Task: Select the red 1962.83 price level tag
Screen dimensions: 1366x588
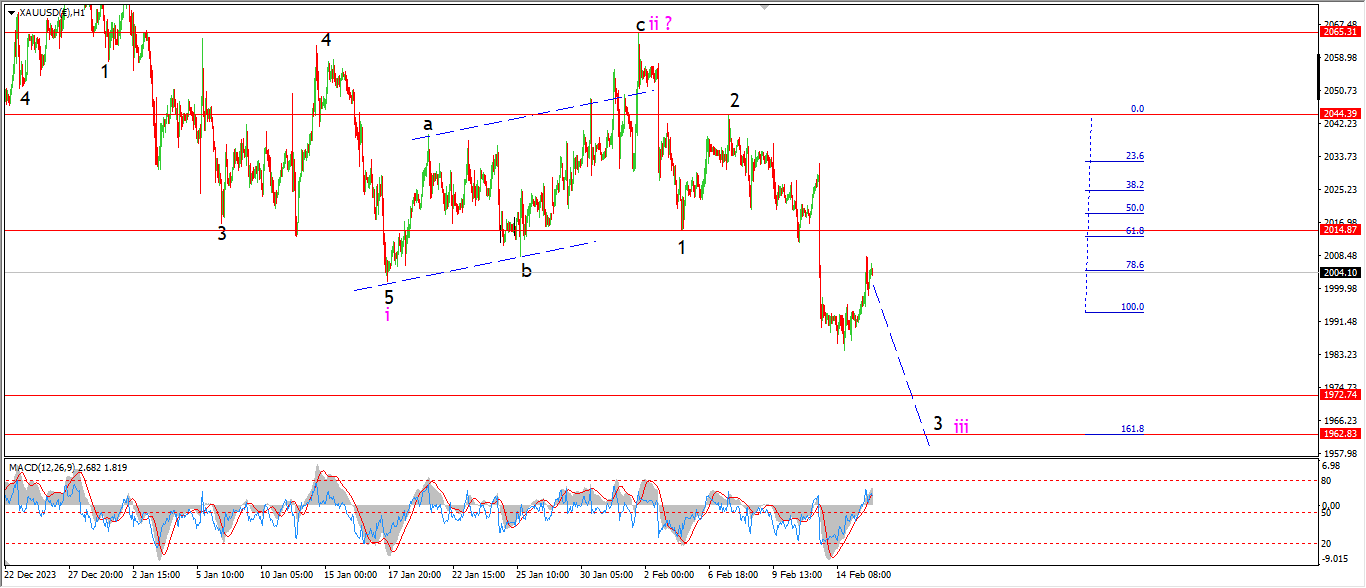Action: [1341, 434]
